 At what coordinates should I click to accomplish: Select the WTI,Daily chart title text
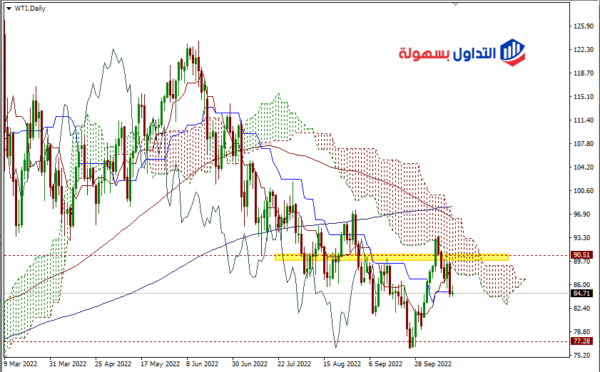click(x=30, y=8)
